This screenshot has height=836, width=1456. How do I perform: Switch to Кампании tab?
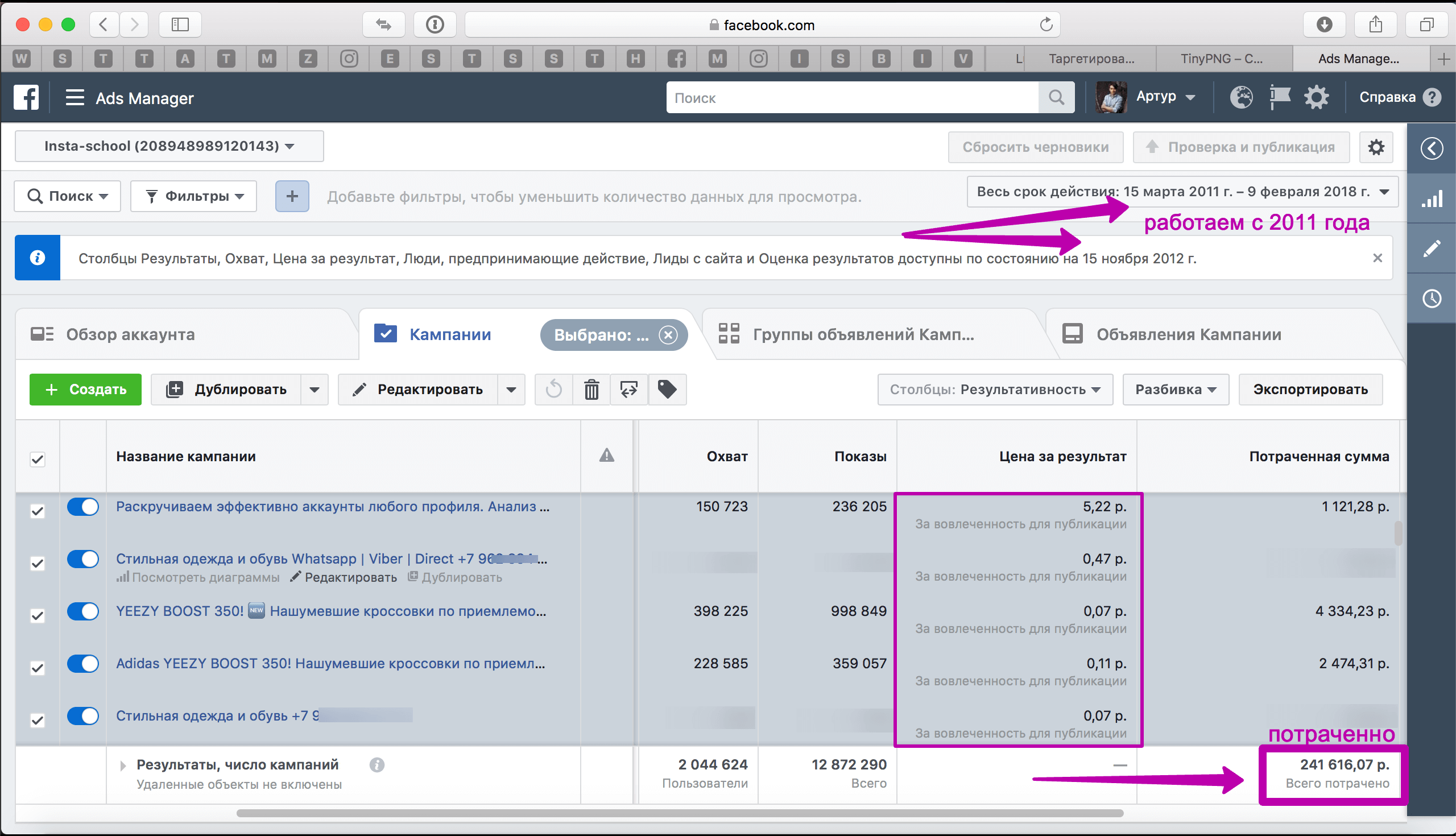(x=449, y=334)
